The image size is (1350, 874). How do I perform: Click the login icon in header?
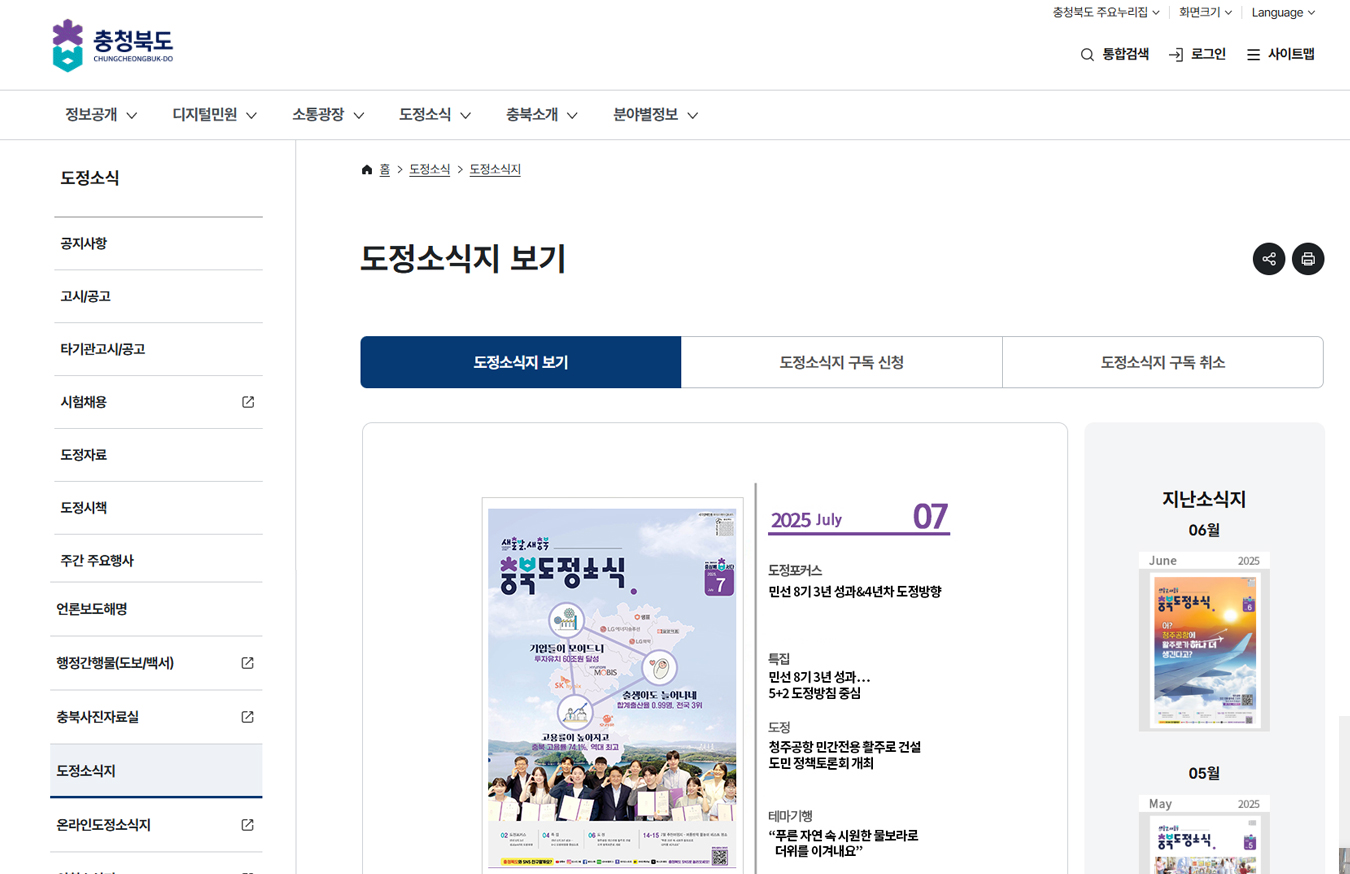pyautogui.click(x=1176, y=55)
